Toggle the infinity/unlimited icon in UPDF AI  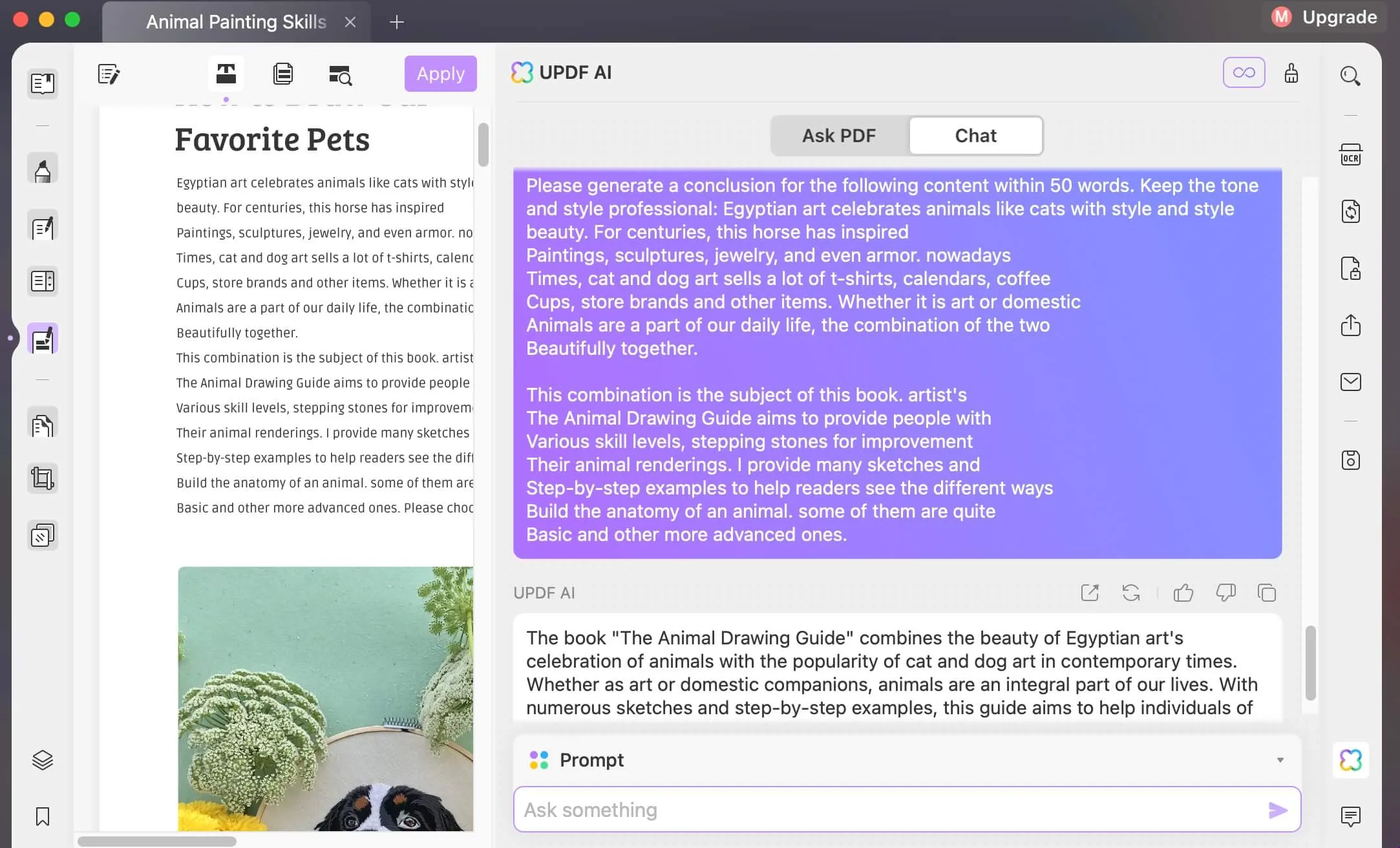[1243, 72]
